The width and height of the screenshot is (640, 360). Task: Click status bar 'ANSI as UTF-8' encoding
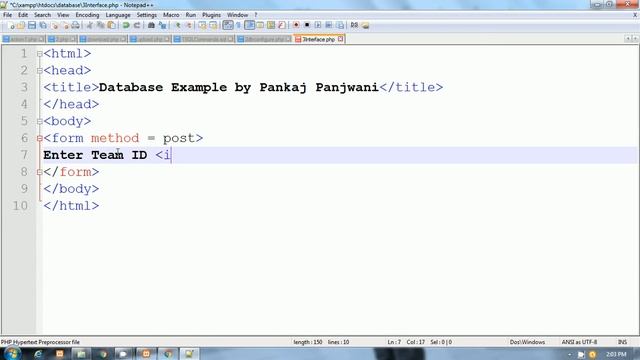pyautogui.click(x=579, y=342)
